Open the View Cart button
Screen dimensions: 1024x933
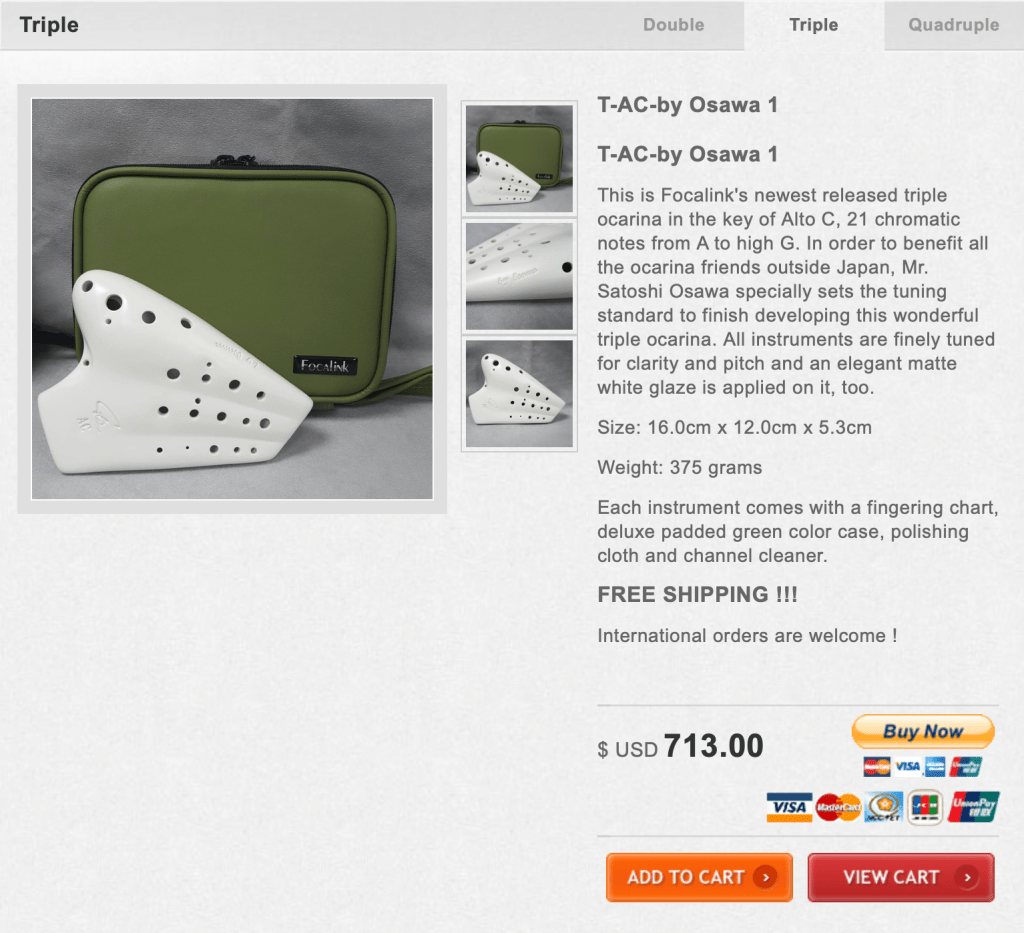(901, 878)
